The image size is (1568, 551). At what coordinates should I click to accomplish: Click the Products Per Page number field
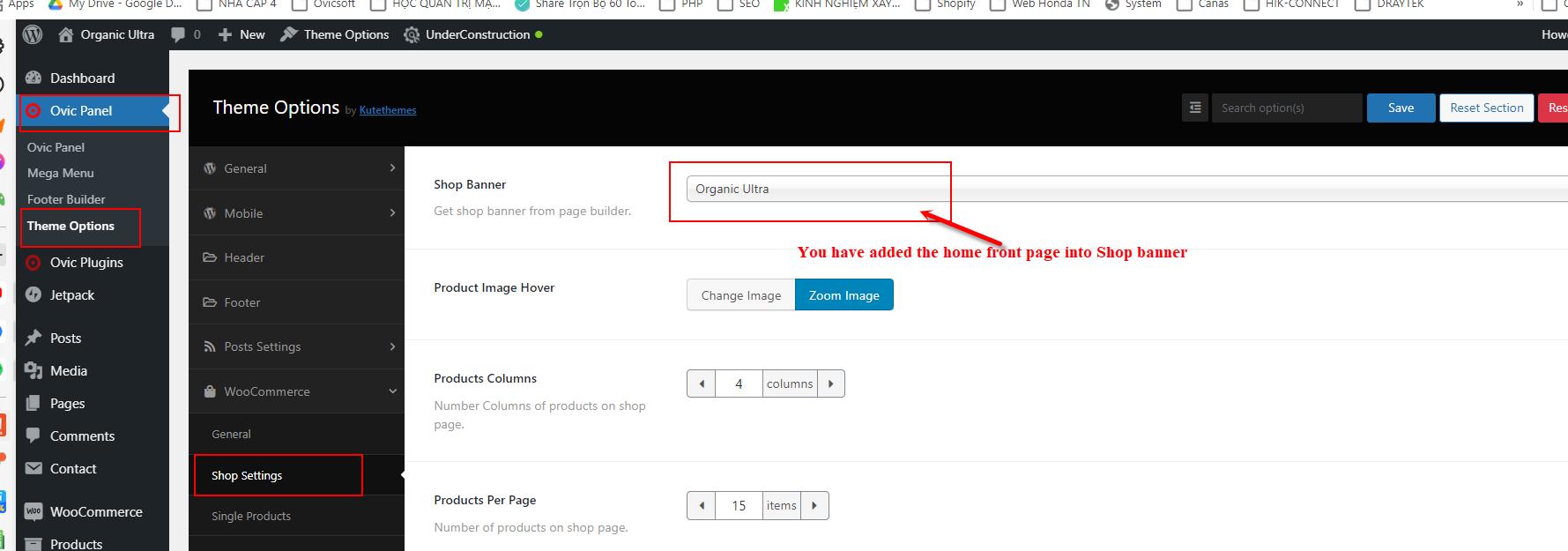739,505
